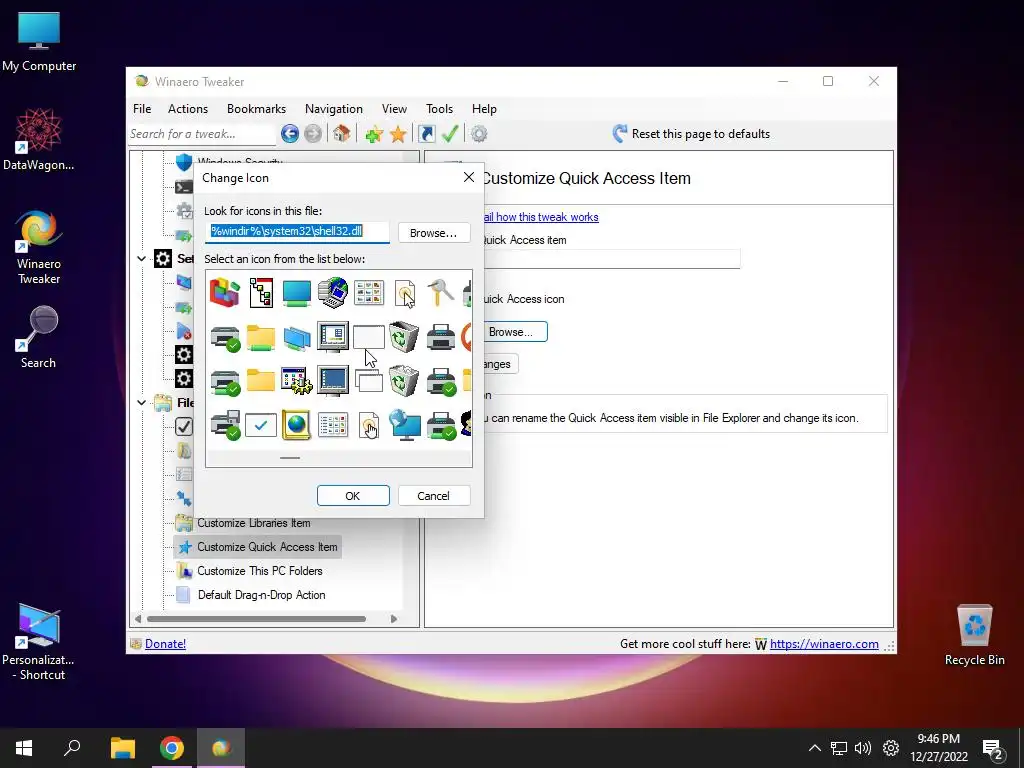Select the two overlapping blue monitors icon
The image size is (1024, 768).
point(296,338)
